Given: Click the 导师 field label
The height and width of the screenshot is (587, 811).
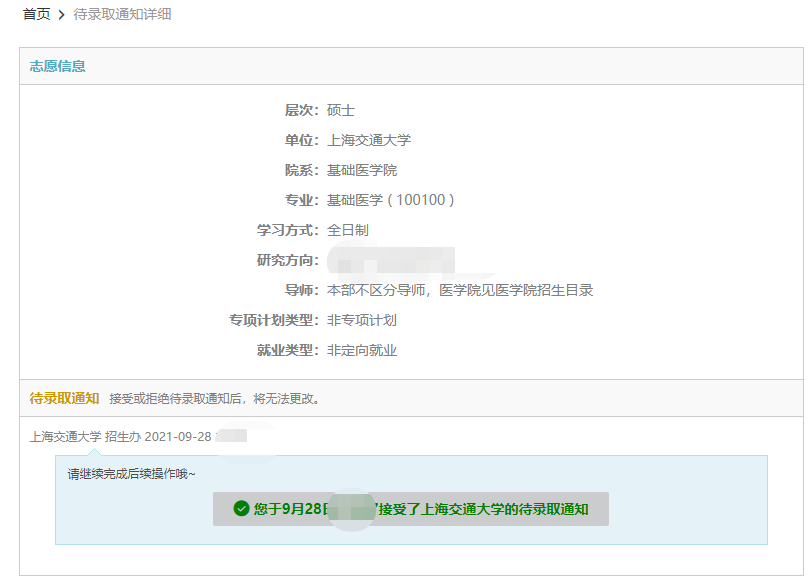Looking at the screenshot, I should (x=302, y=290).
